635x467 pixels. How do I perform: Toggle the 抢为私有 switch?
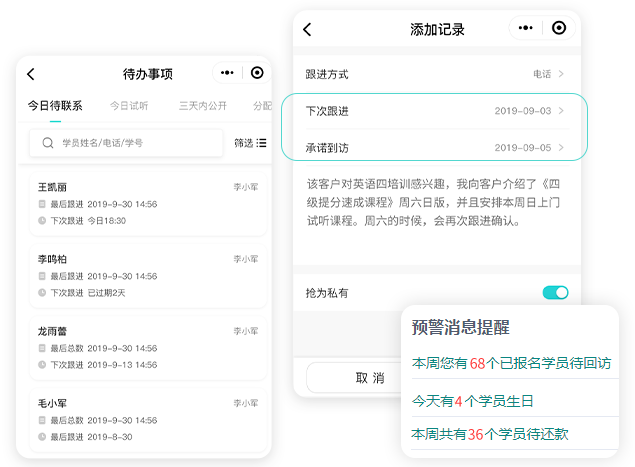(555, 292)
